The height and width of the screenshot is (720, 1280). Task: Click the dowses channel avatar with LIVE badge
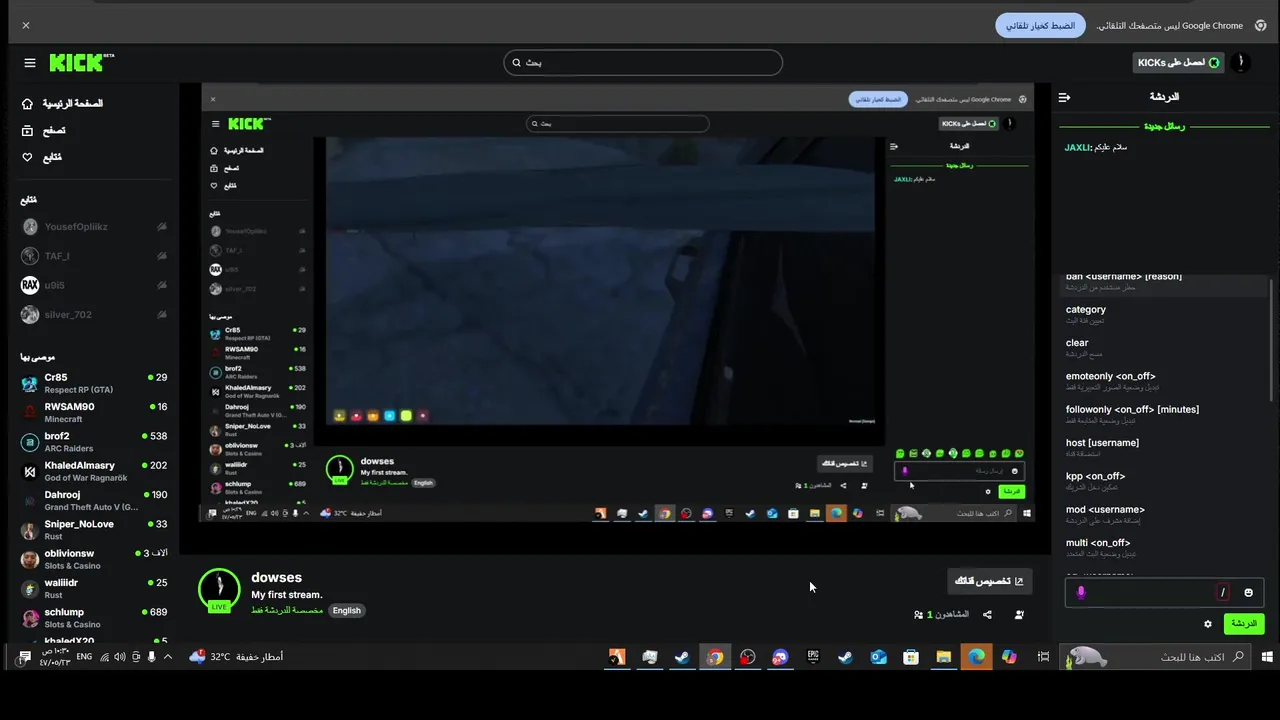(x=219, y=590)
